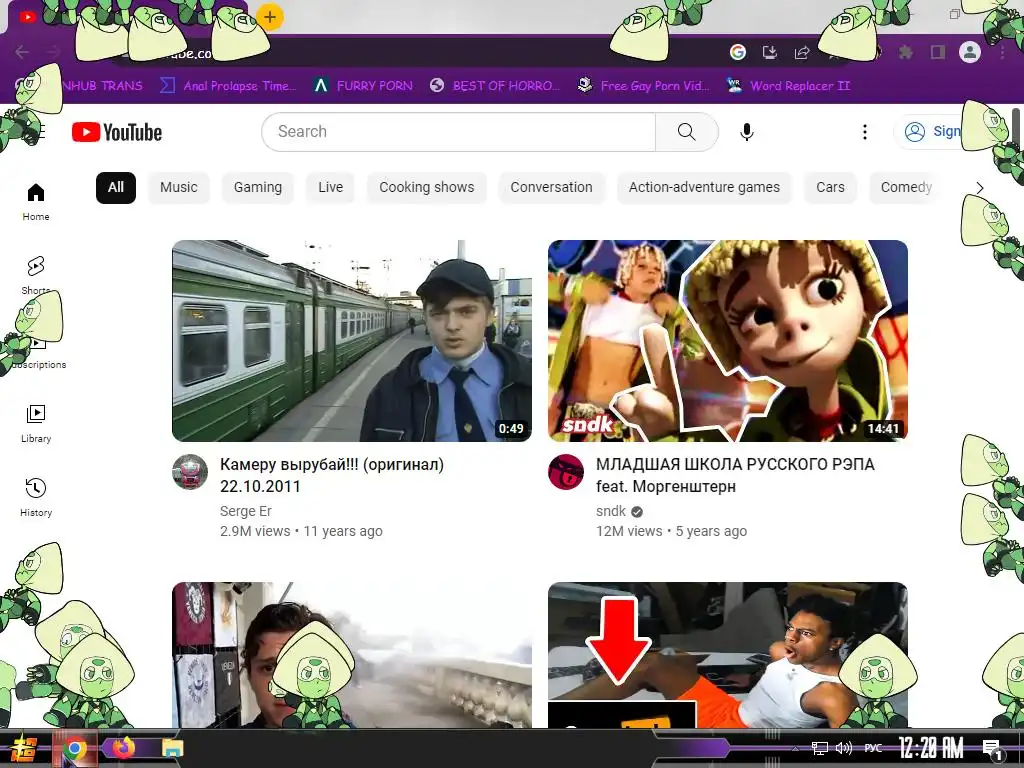
Task: Open the volume tray icon
Action: (844, 748)
